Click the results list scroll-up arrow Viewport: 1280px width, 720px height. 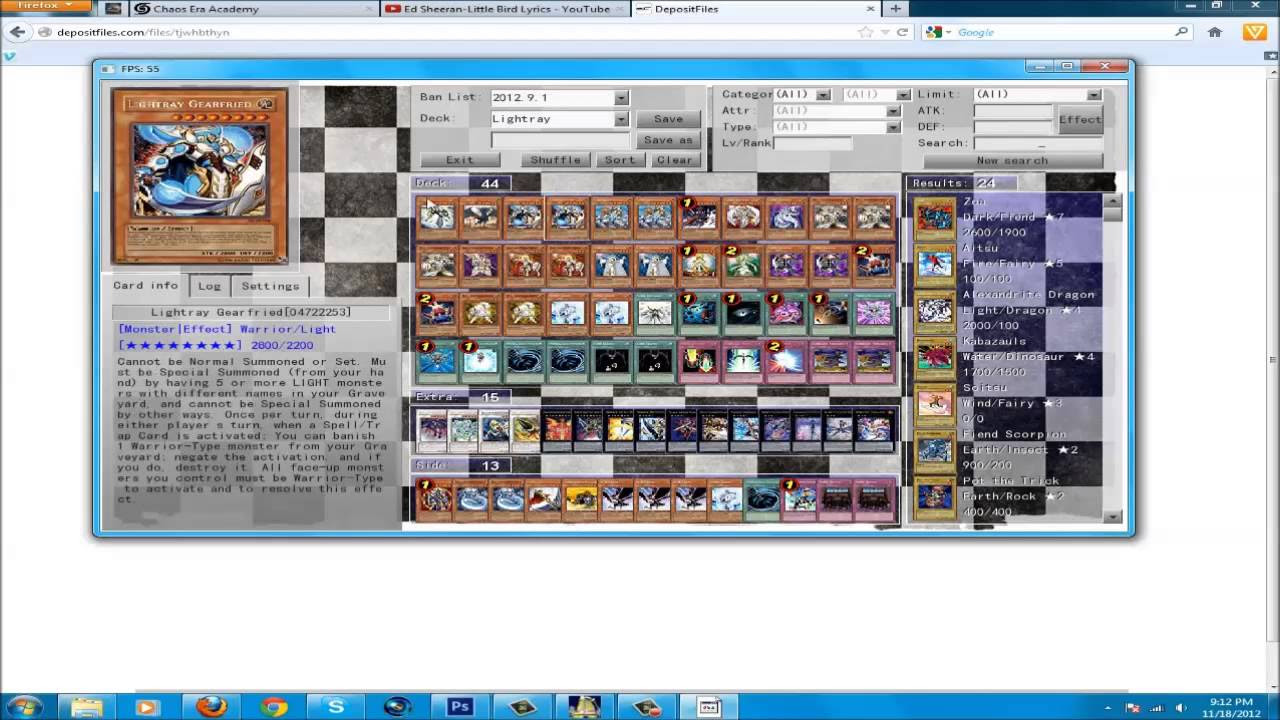(1112, 202)
